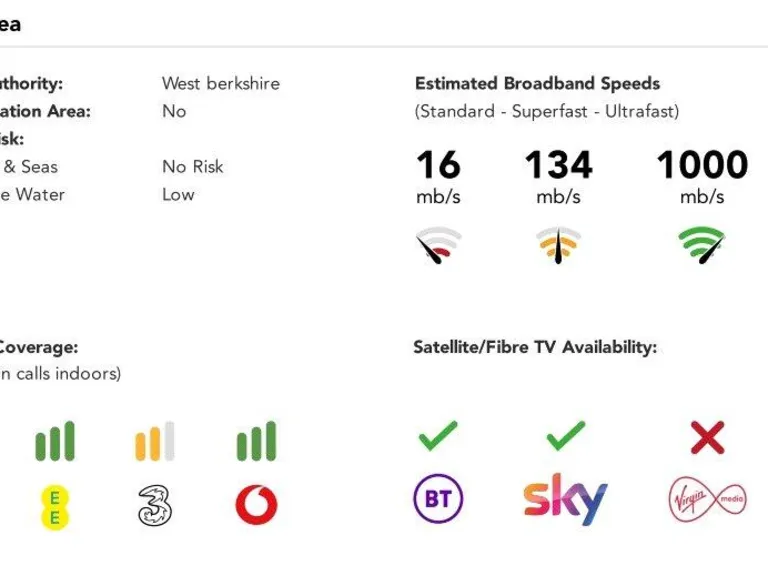Screen dimensions: 768x576
Task: Click the BT logo
Action: tap(438, 499)
